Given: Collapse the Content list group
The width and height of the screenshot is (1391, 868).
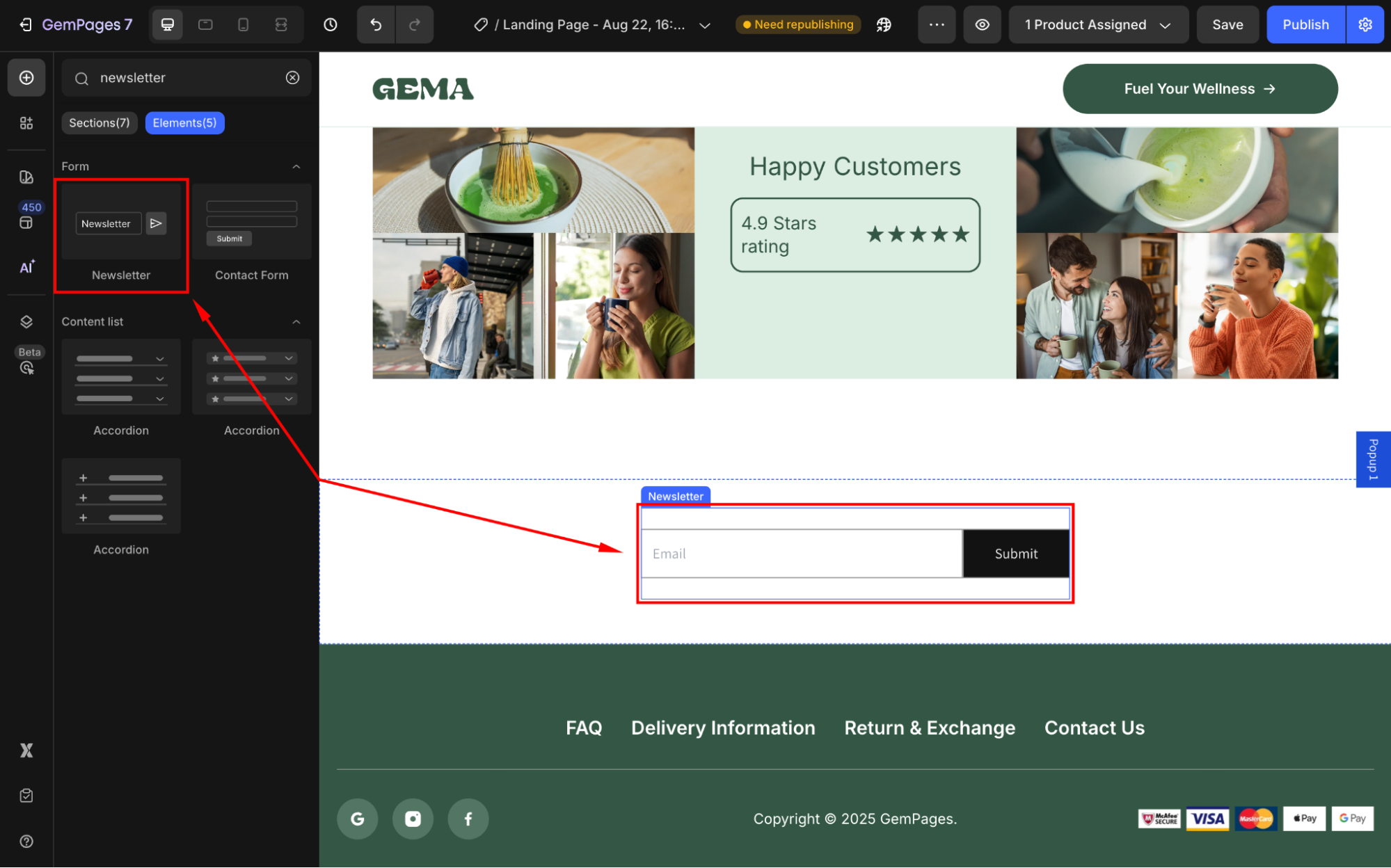Looking at the screenshot, I should click(296, 322).
